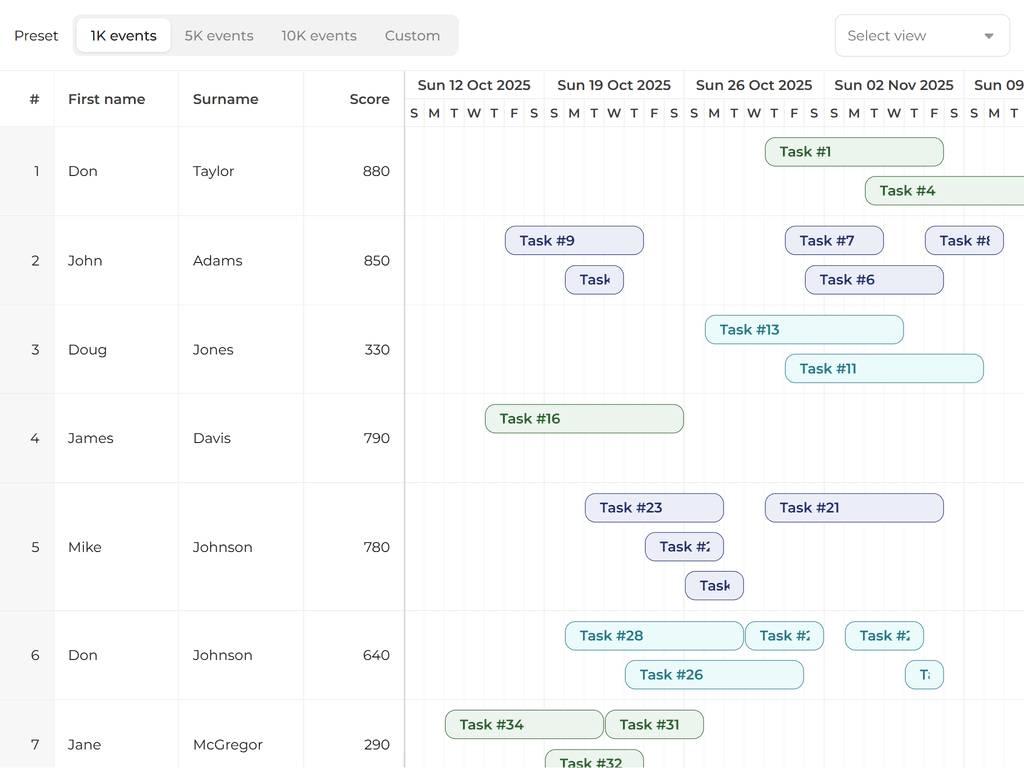Open the Select view dropdown
Screen dimensions: 1024x768
coord(921,35)
